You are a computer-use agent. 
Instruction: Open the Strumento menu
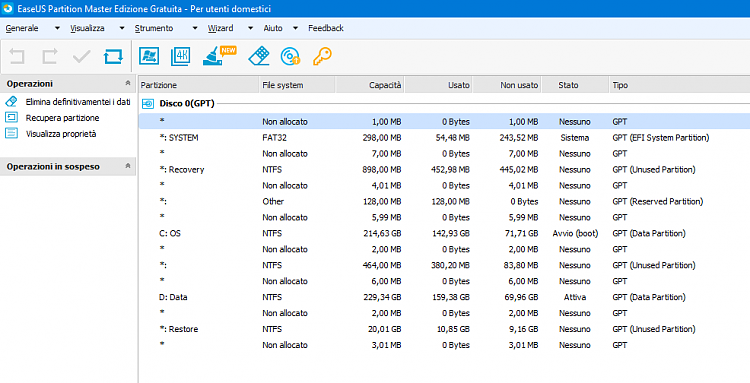coord(154,28)
